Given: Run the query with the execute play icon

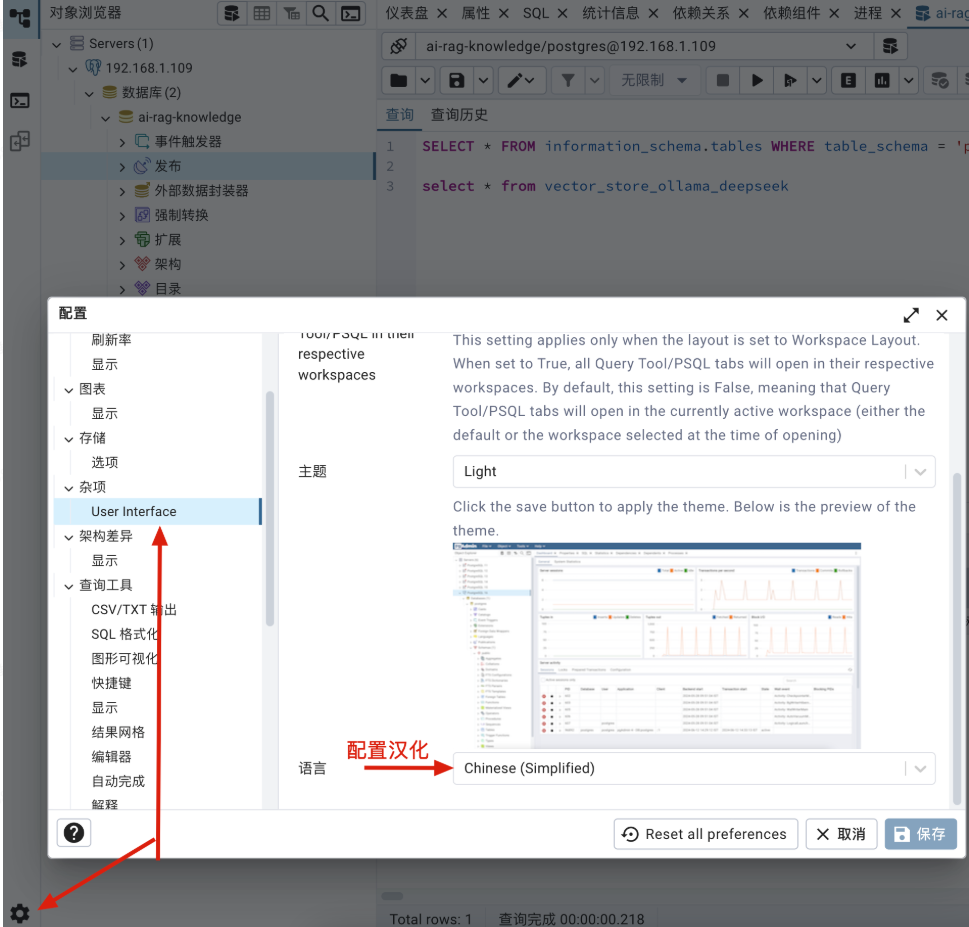Looking at the screenshot, I should tap(756, 80).
